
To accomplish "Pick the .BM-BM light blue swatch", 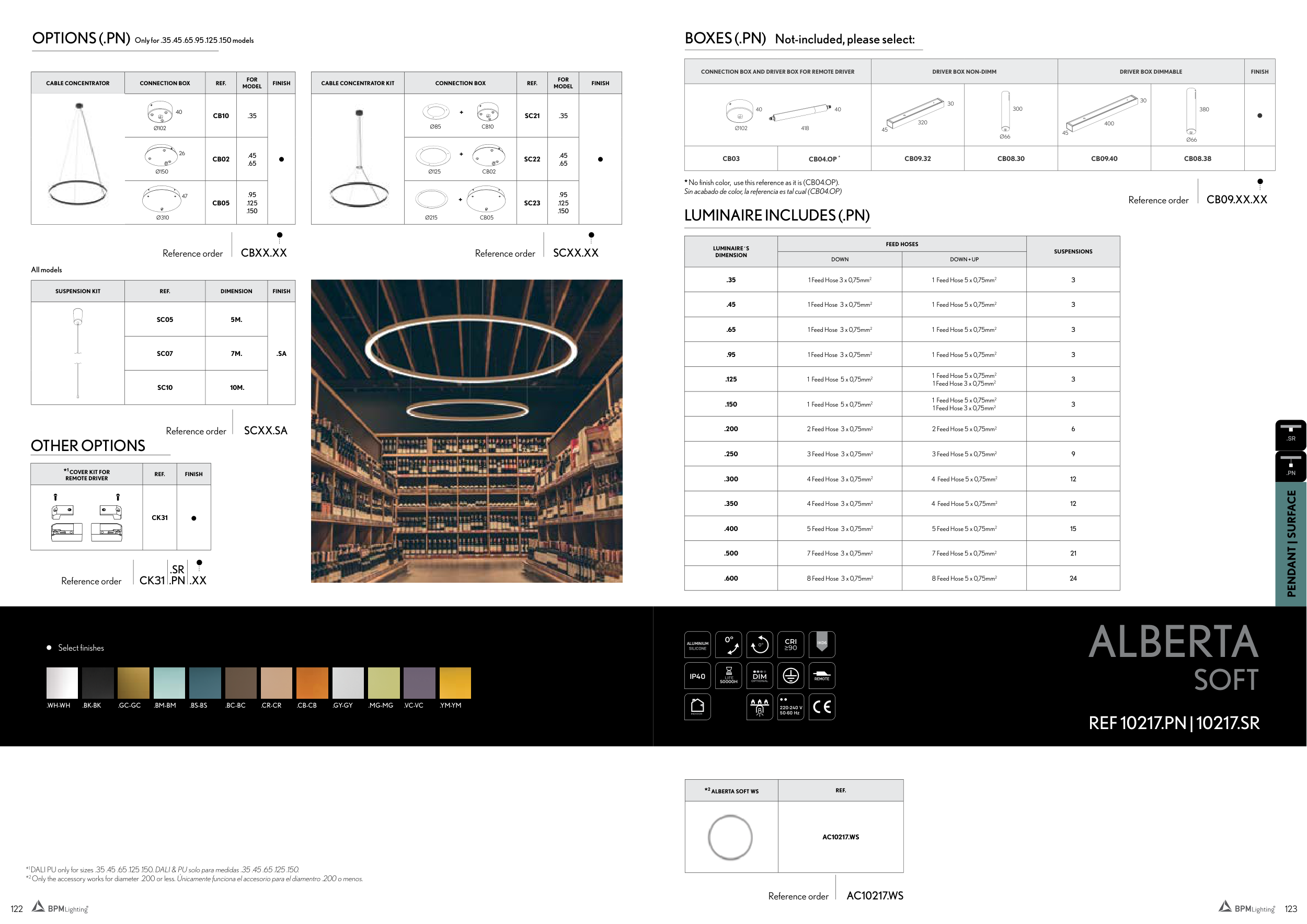I will 169,683.
